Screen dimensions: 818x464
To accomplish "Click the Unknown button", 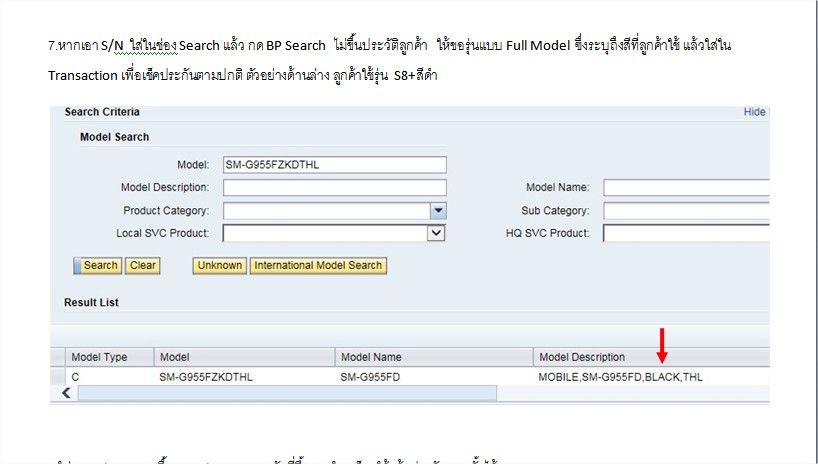I will (x=220, y=266).
